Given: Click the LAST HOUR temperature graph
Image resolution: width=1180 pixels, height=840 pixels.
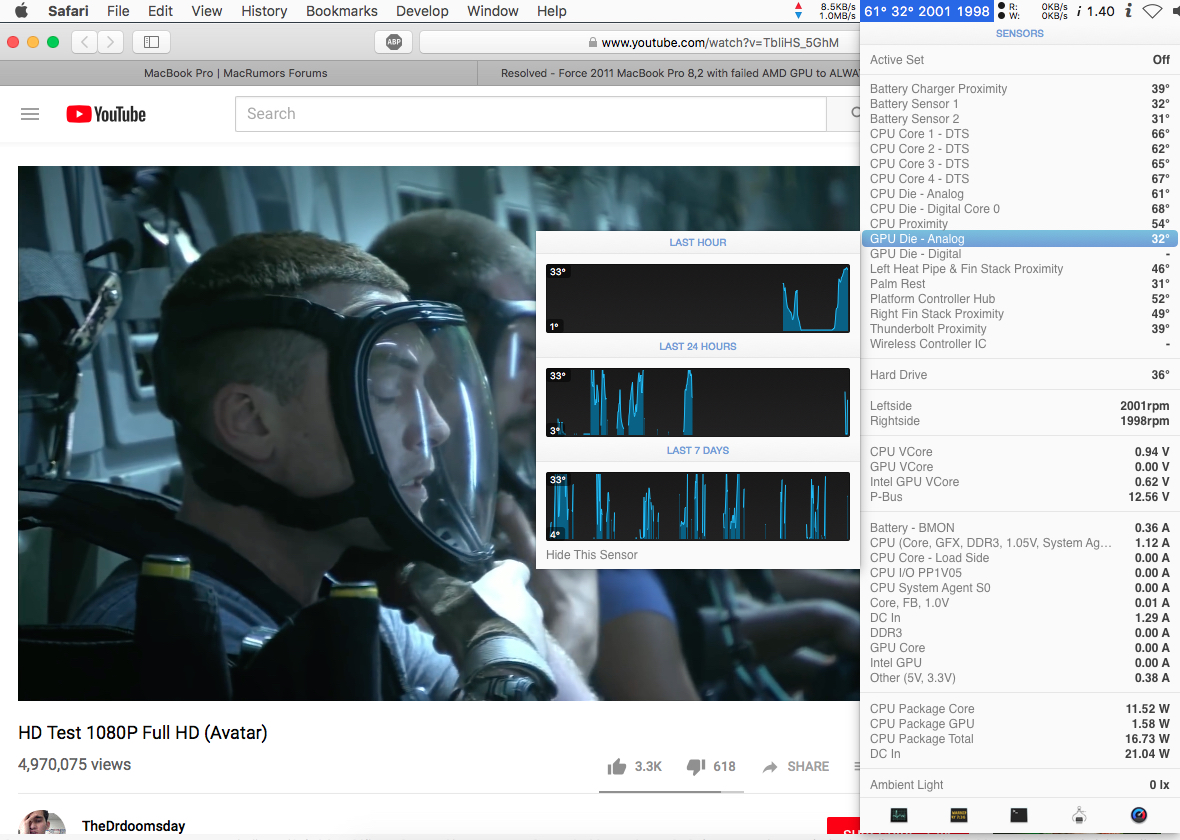Looking at the screenshot, I should coord(698,298).
